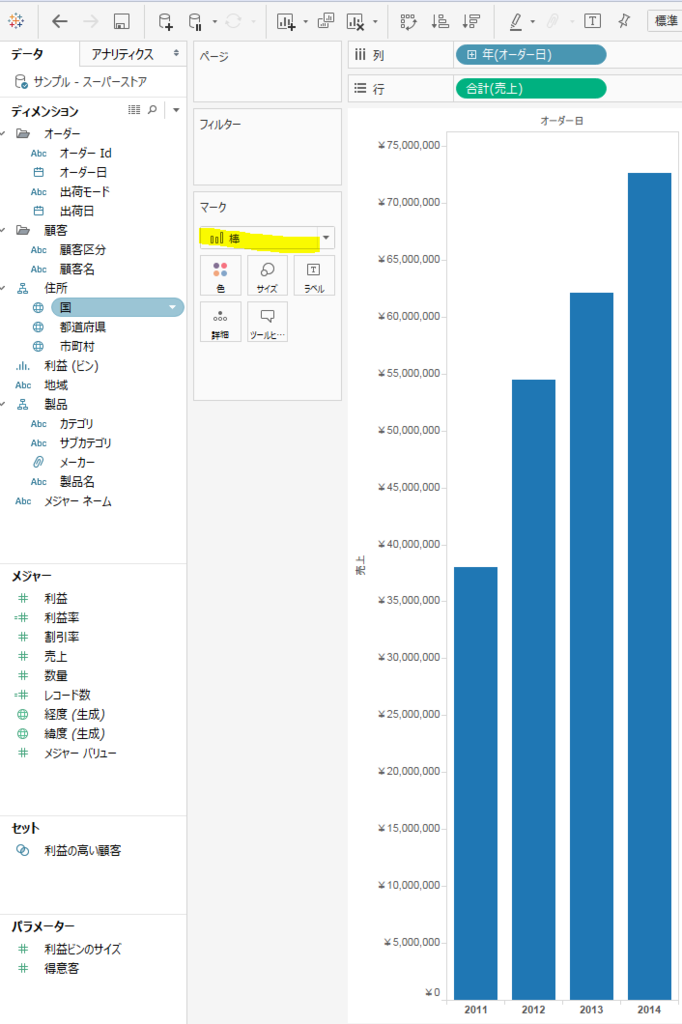Click the 合計(売上) pill in rows
This screenshot has height=1024, width=682.
[531, 88]
